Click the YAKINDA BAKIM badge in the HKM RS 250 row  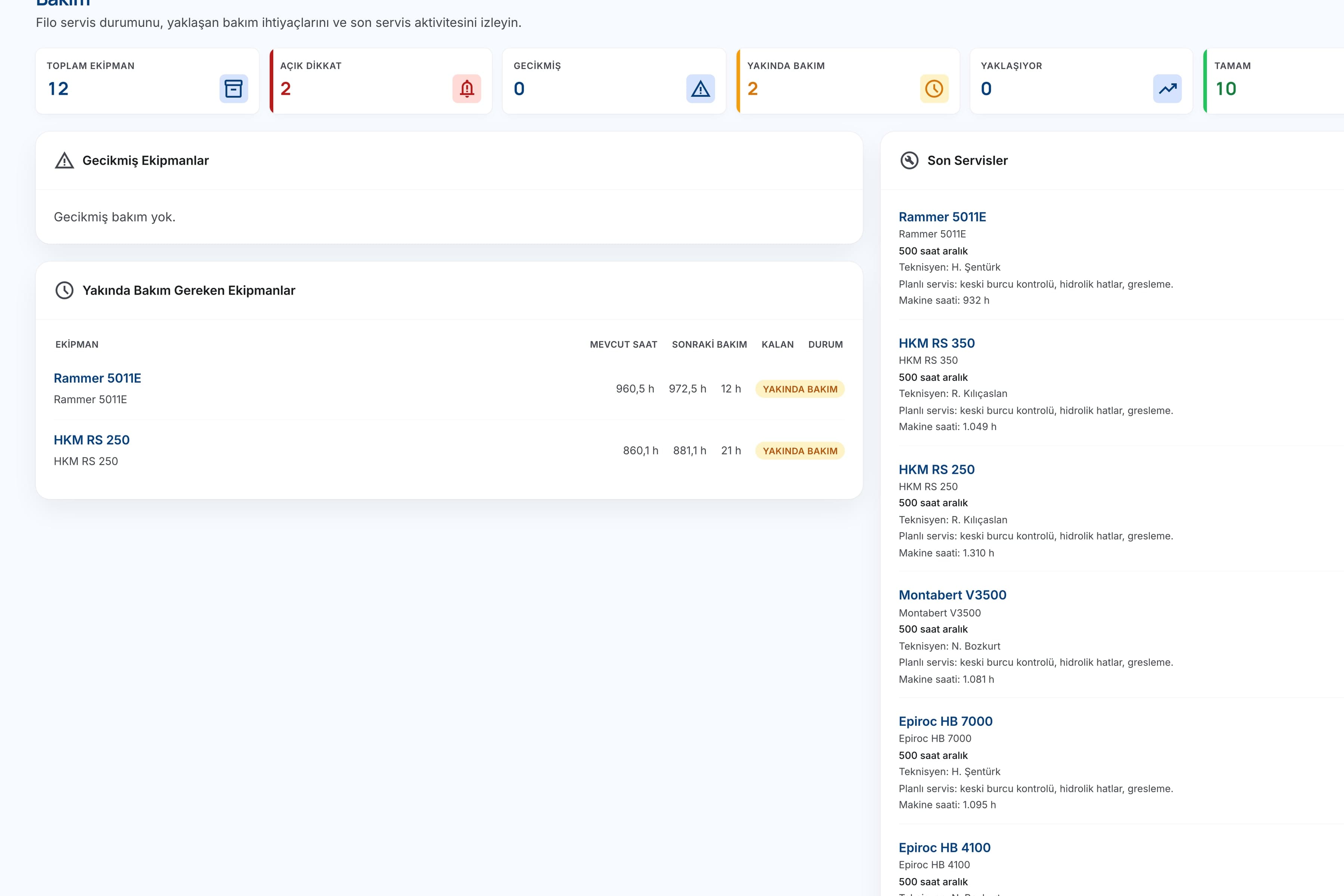(x=800, y=451)
